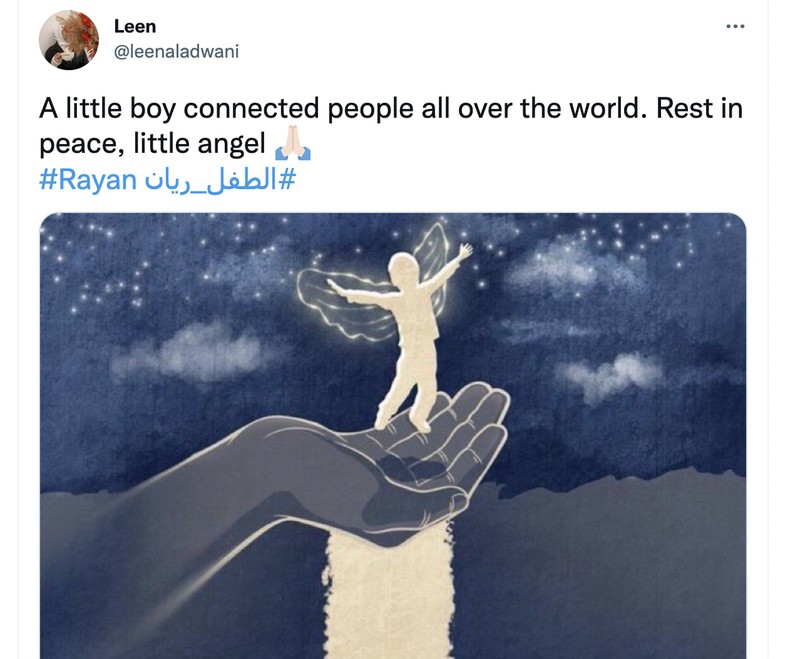Open the @leenaladwani handle link
This screenshot has width=800, height=659.
176,52
